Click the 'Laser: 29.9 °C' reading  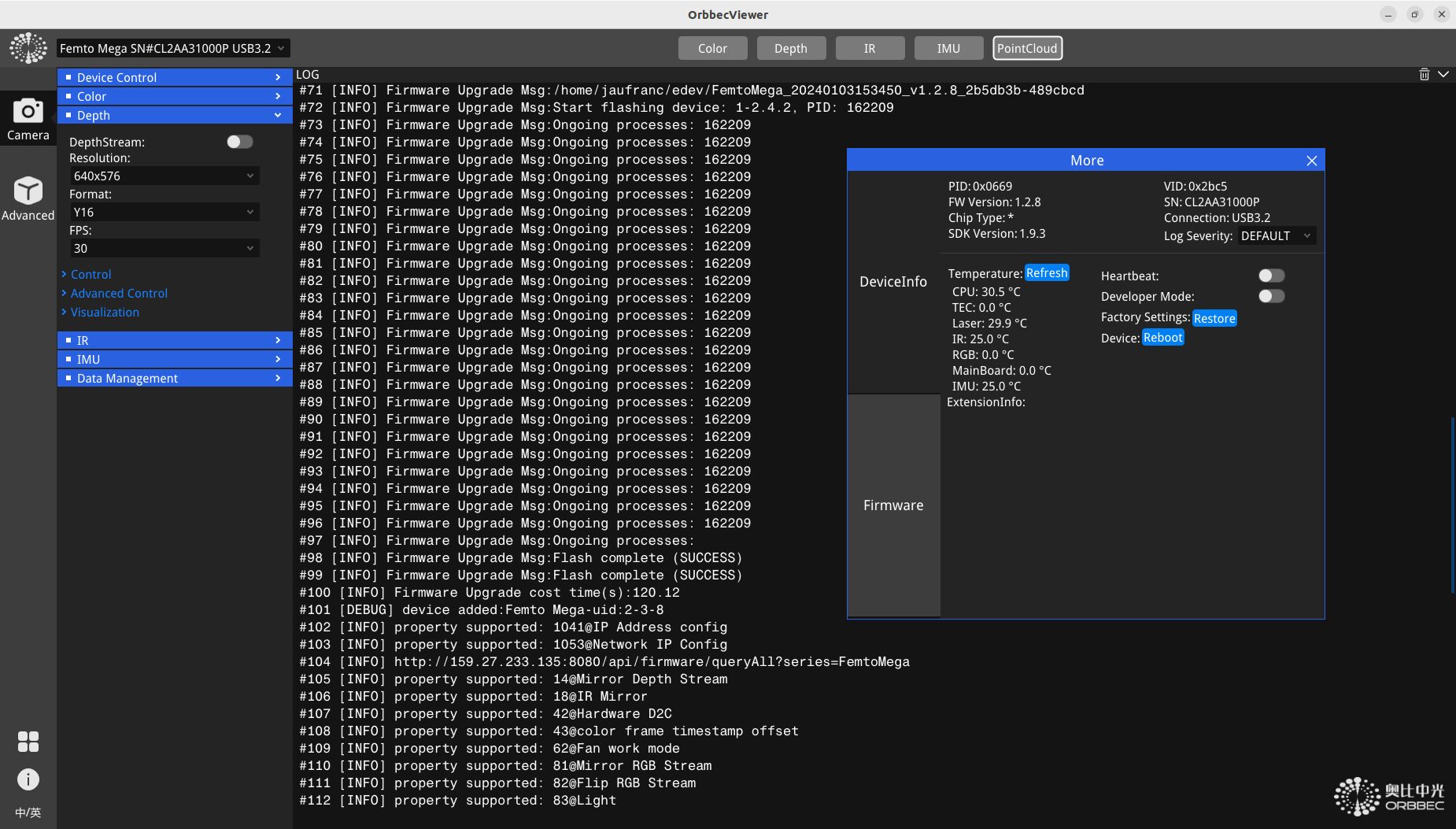(989, 324)
